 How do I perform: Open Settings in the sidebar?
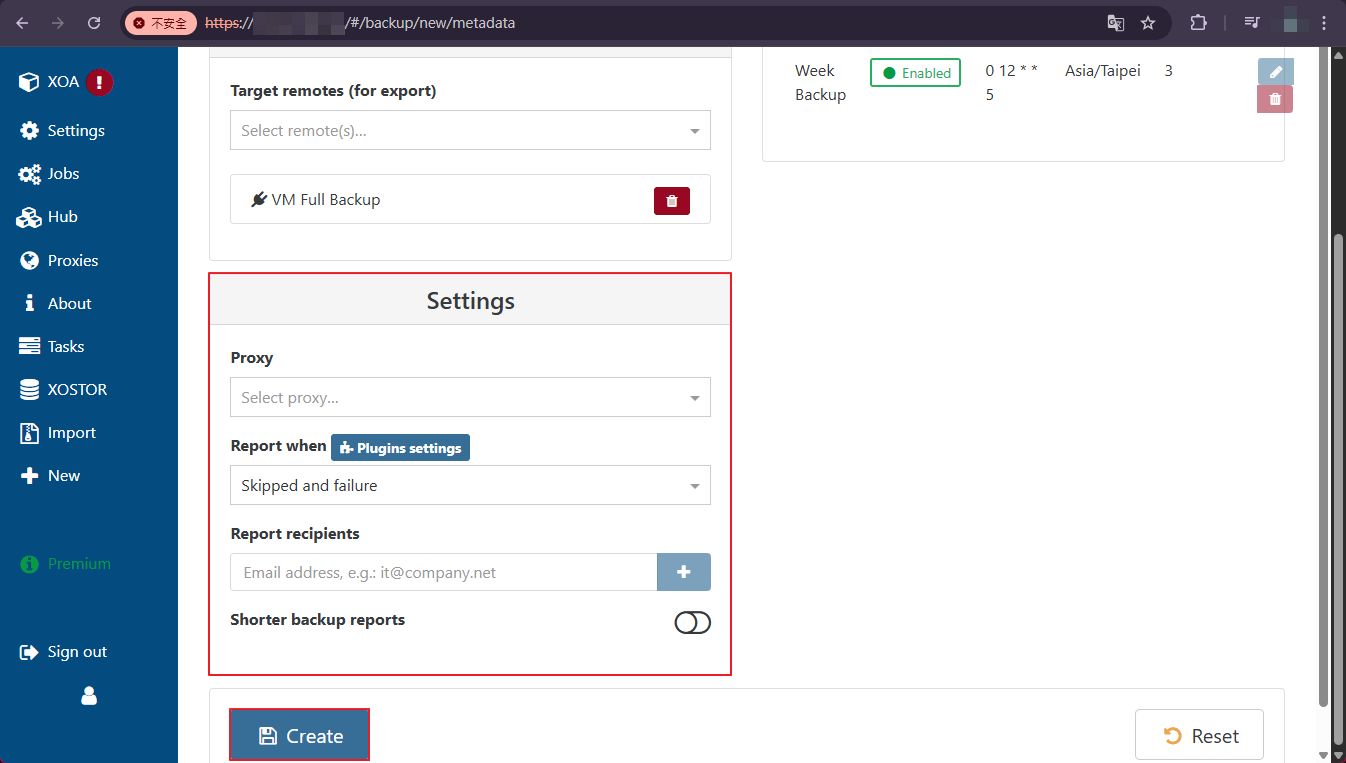pyautogui.click(x=76, y=130)
